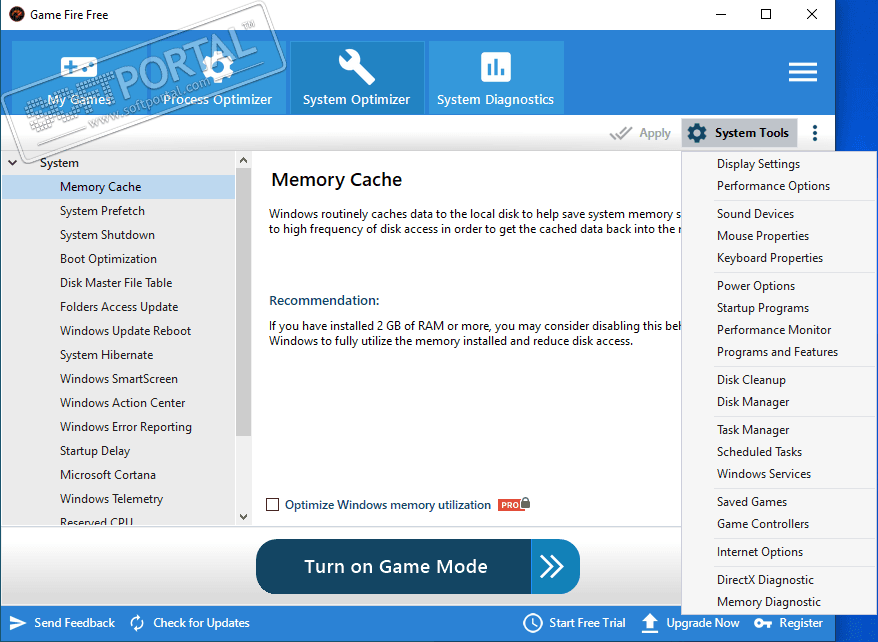
Task: Collapse the System tree group
Action: coord(13,163)
